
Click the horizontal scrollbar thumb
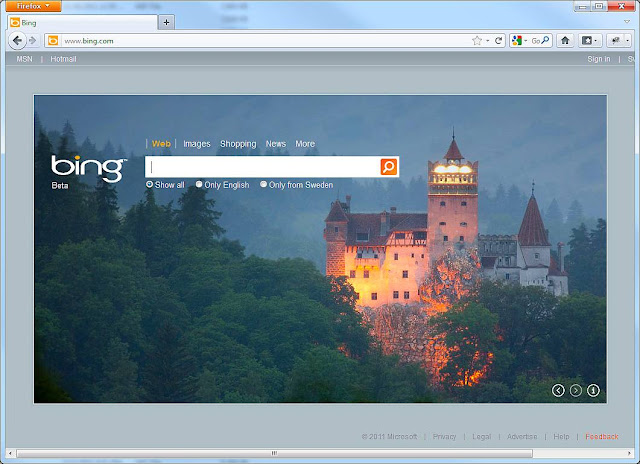274,453
